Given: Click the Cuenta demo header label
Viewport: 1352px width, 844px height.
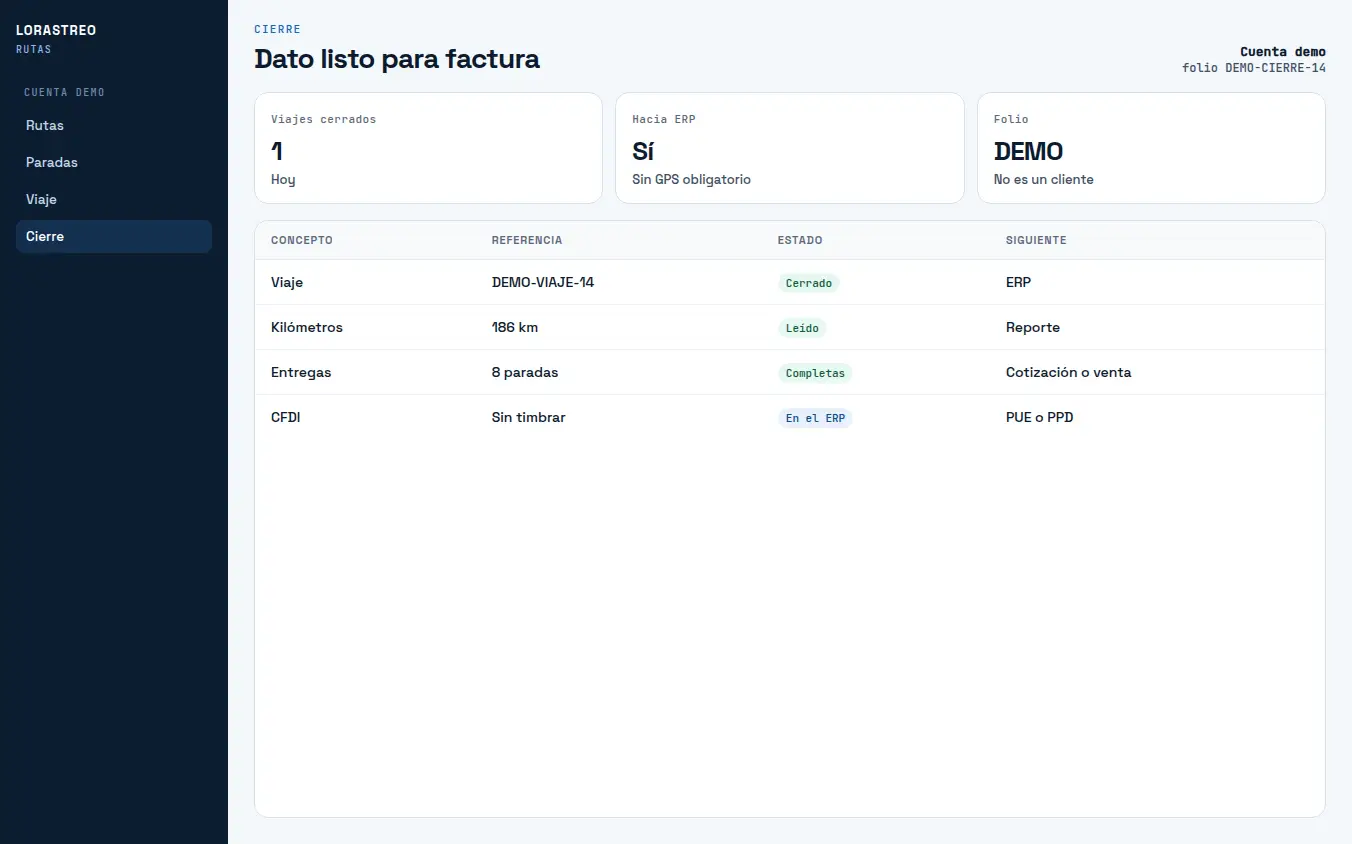Looking at the screenshot, I should coord(1283,52).
